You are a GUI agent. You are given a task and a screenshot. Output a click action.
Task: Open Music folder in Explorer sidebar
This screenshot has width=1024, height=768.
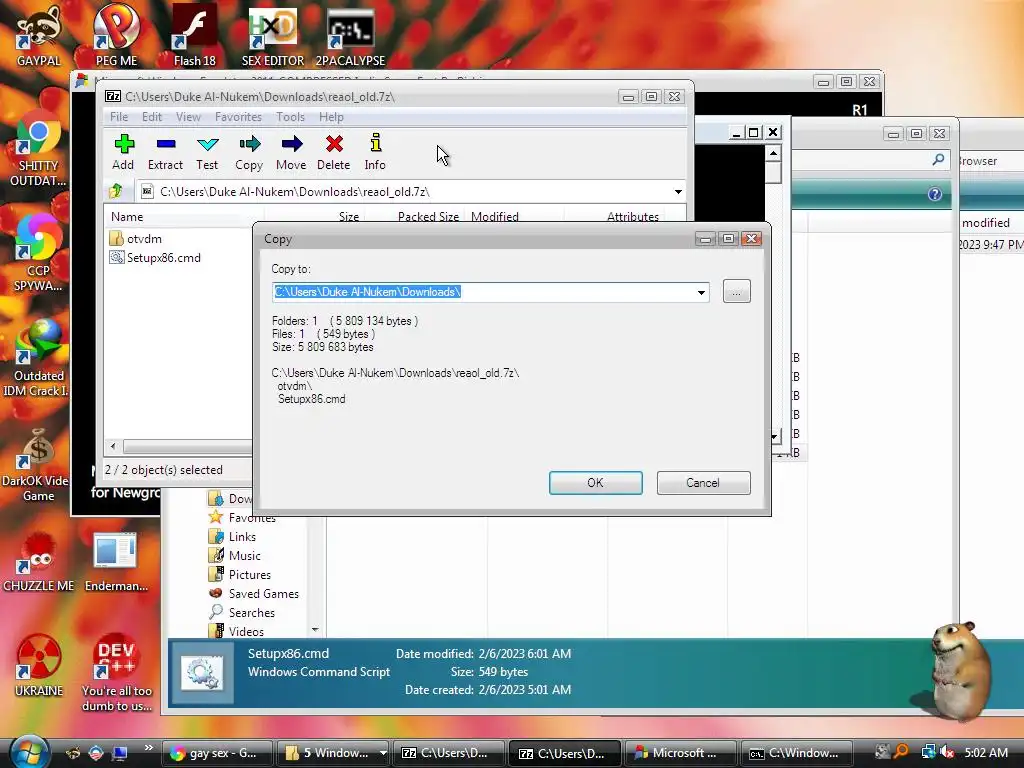click(235, 555)
